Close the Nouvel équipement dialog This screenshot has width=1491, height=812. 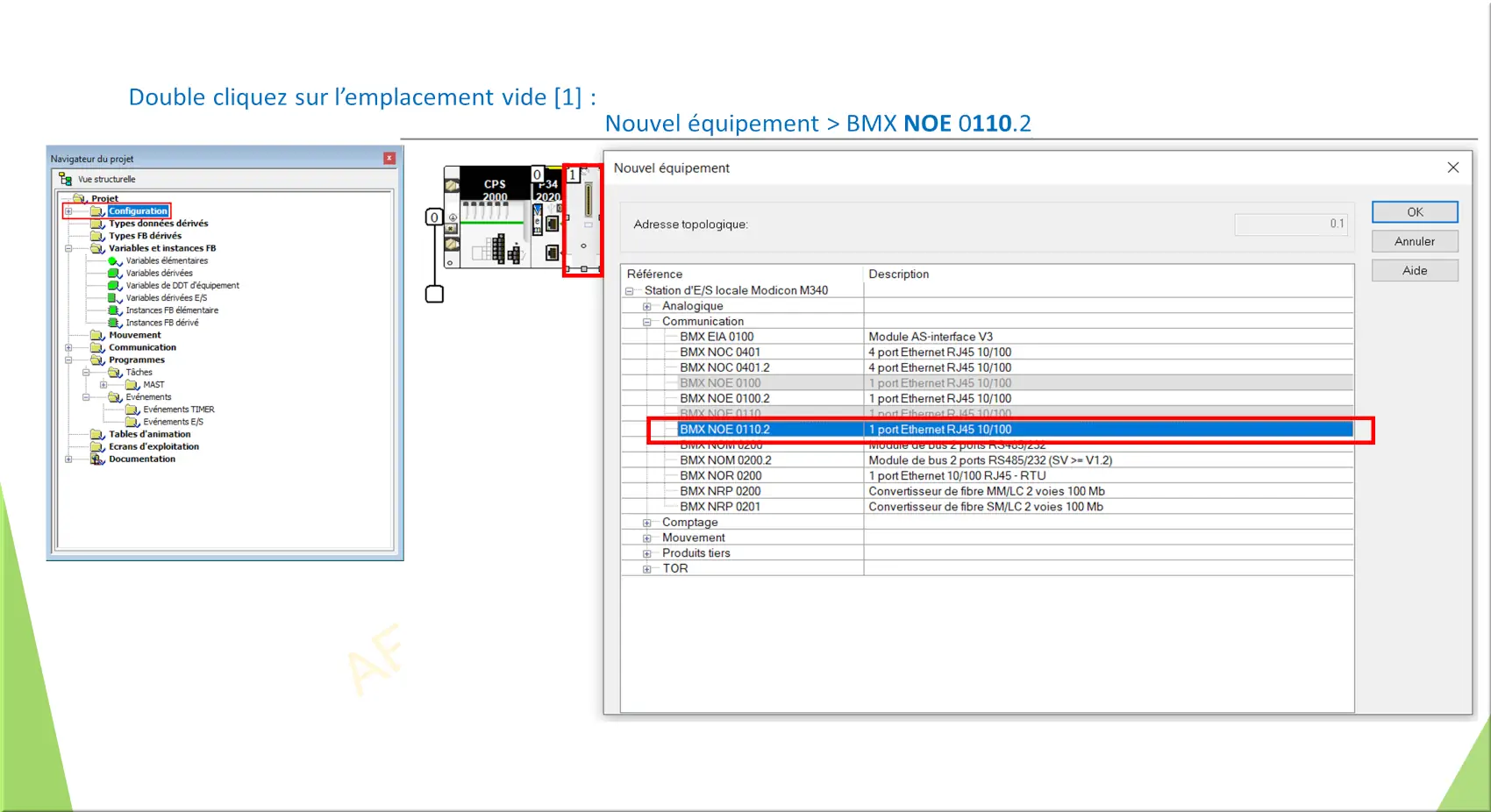point(1453,167)
